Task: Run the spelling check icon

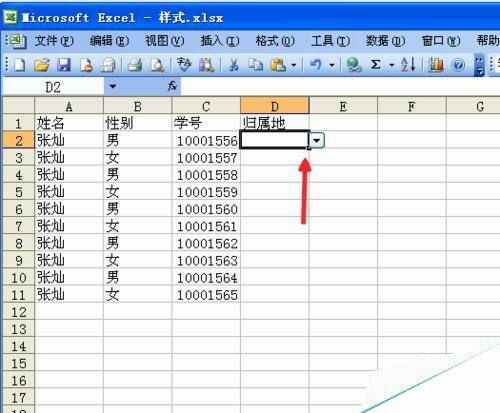Action: [184, 64]
